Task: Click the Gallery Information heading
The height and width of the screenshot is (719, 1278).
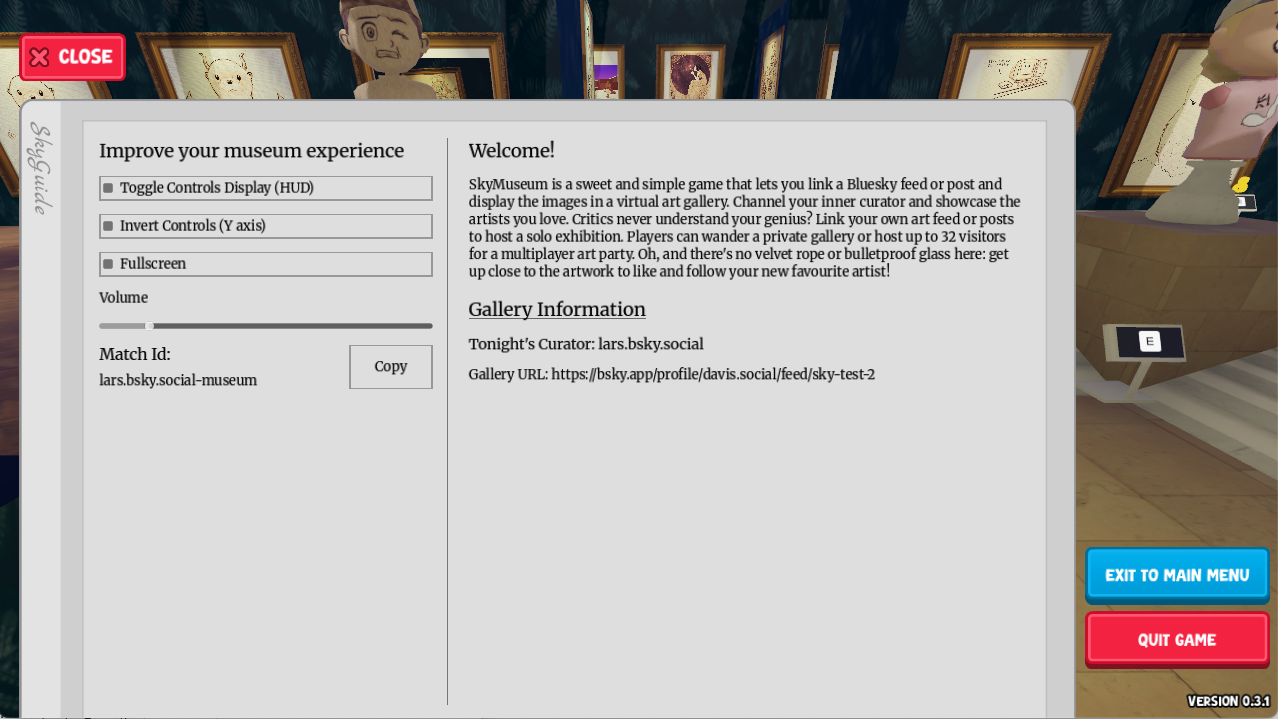Action: (557, 310)
